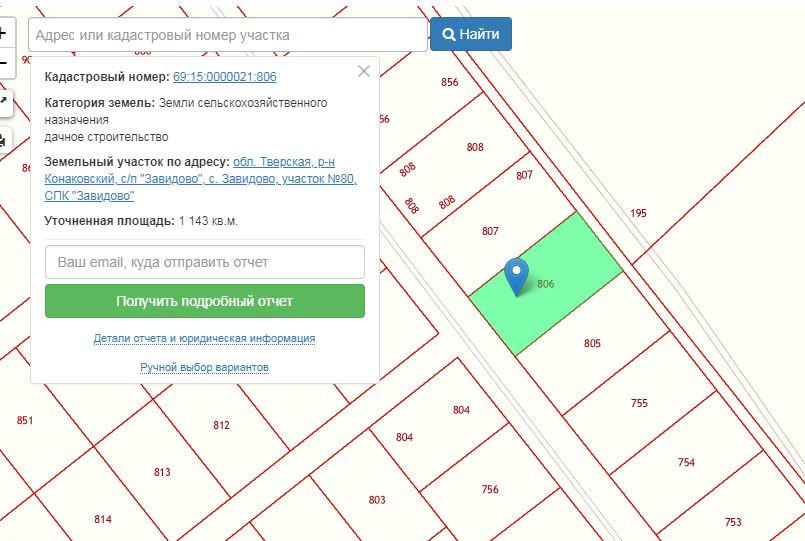
Task: Focus the email input for report
Action: (x=205, y=262)
